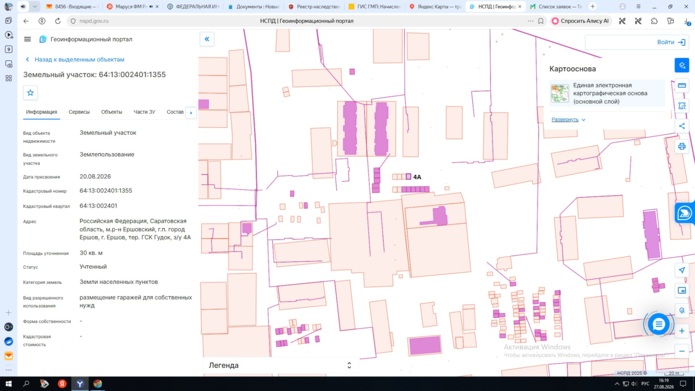Click Земли населенных пунктов category text

119,282
